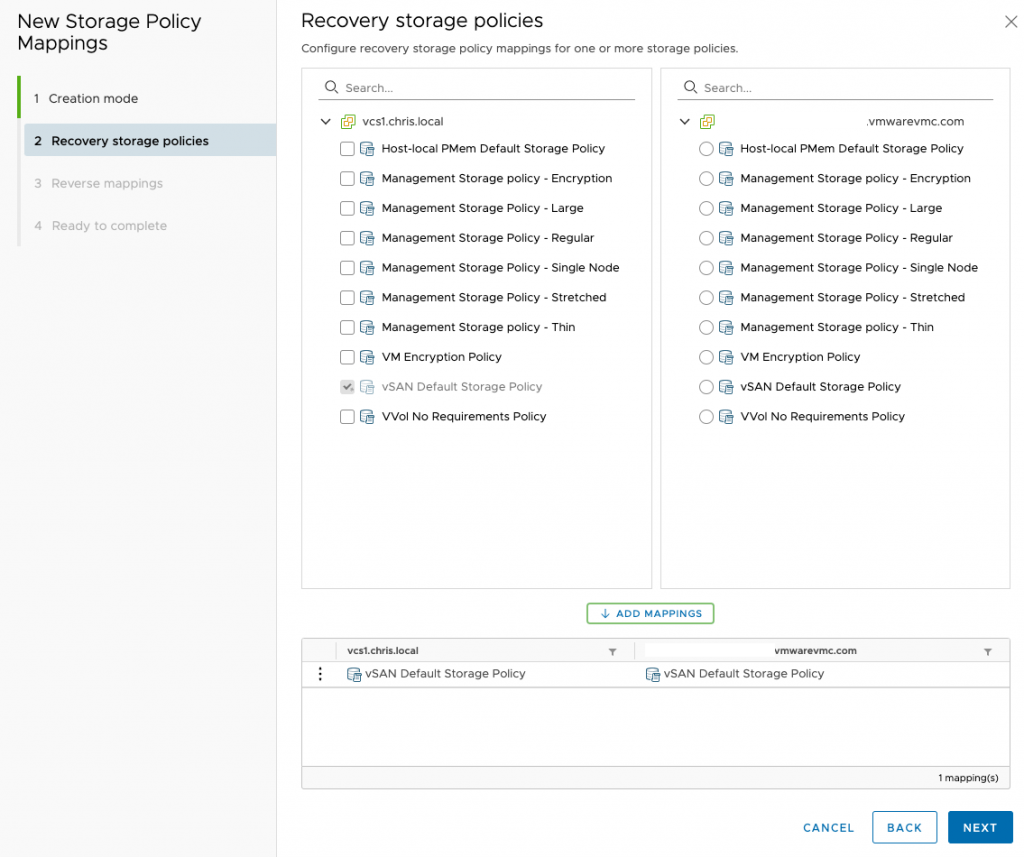Click policy icon beside right Single Node policy
This screenshot has width=1024, height=857.
coord(726,268)
